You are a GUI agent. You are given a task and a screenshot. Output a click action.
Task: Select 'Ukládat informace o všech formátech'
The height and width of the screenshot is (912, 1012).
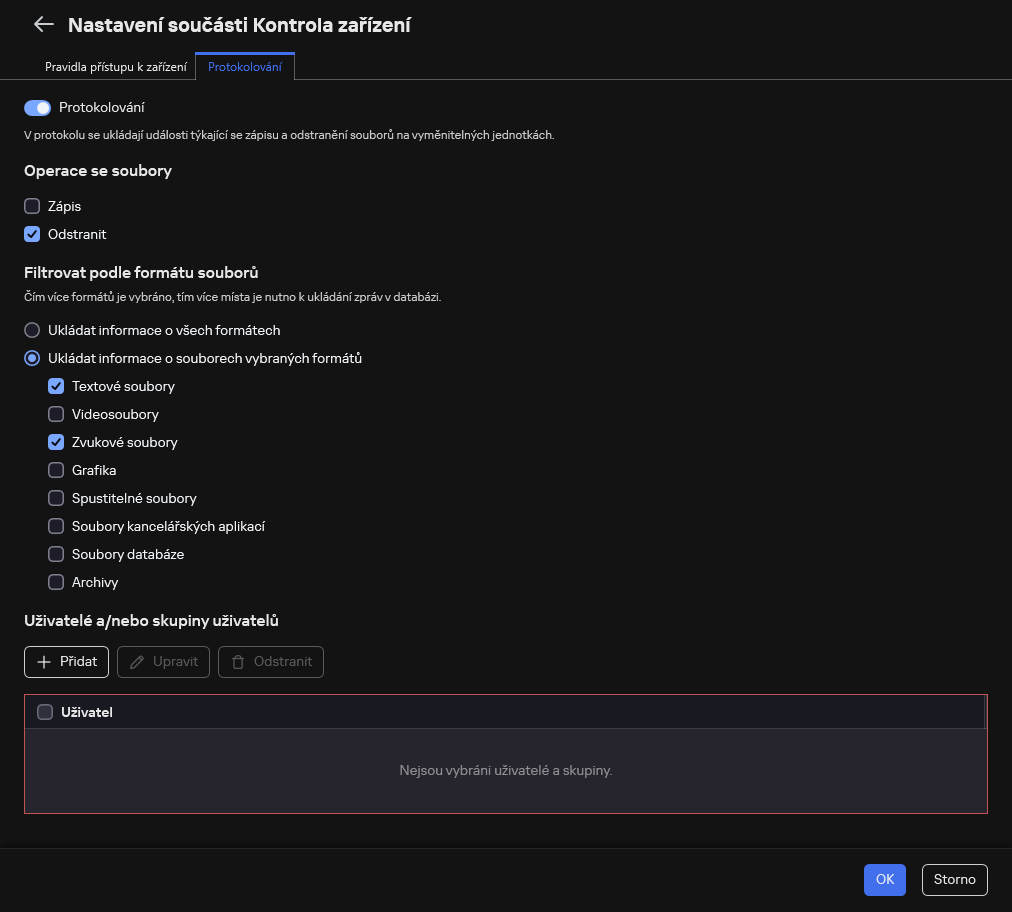32,330
